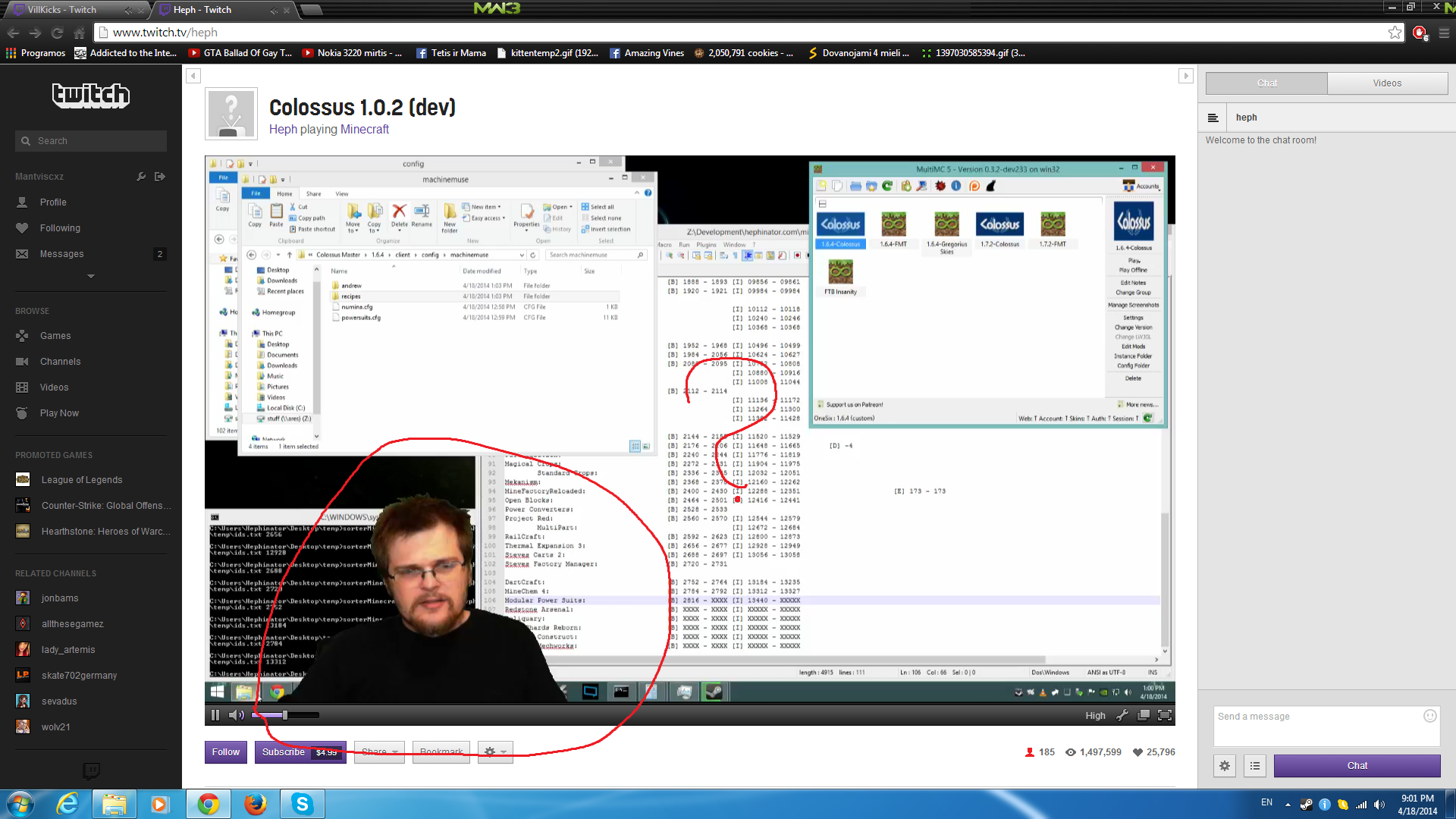Viewport: 1456px width, 819px height.
Task: Open Amazing Vines bookmark
Action: pos(647,53)
